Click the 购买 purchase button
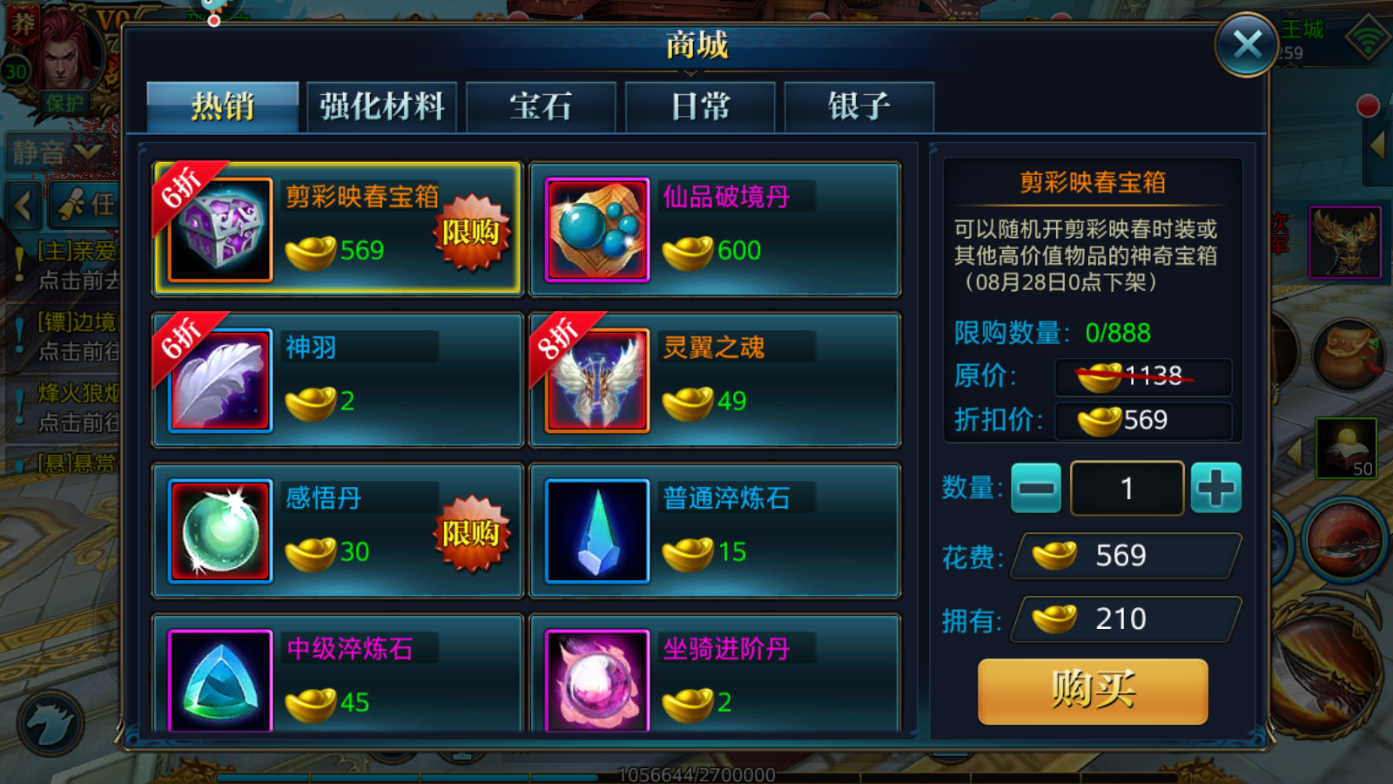Image resolution: width=1393 pixels, height=784 pixels. pyautogui.click(x=1093, y=691)
